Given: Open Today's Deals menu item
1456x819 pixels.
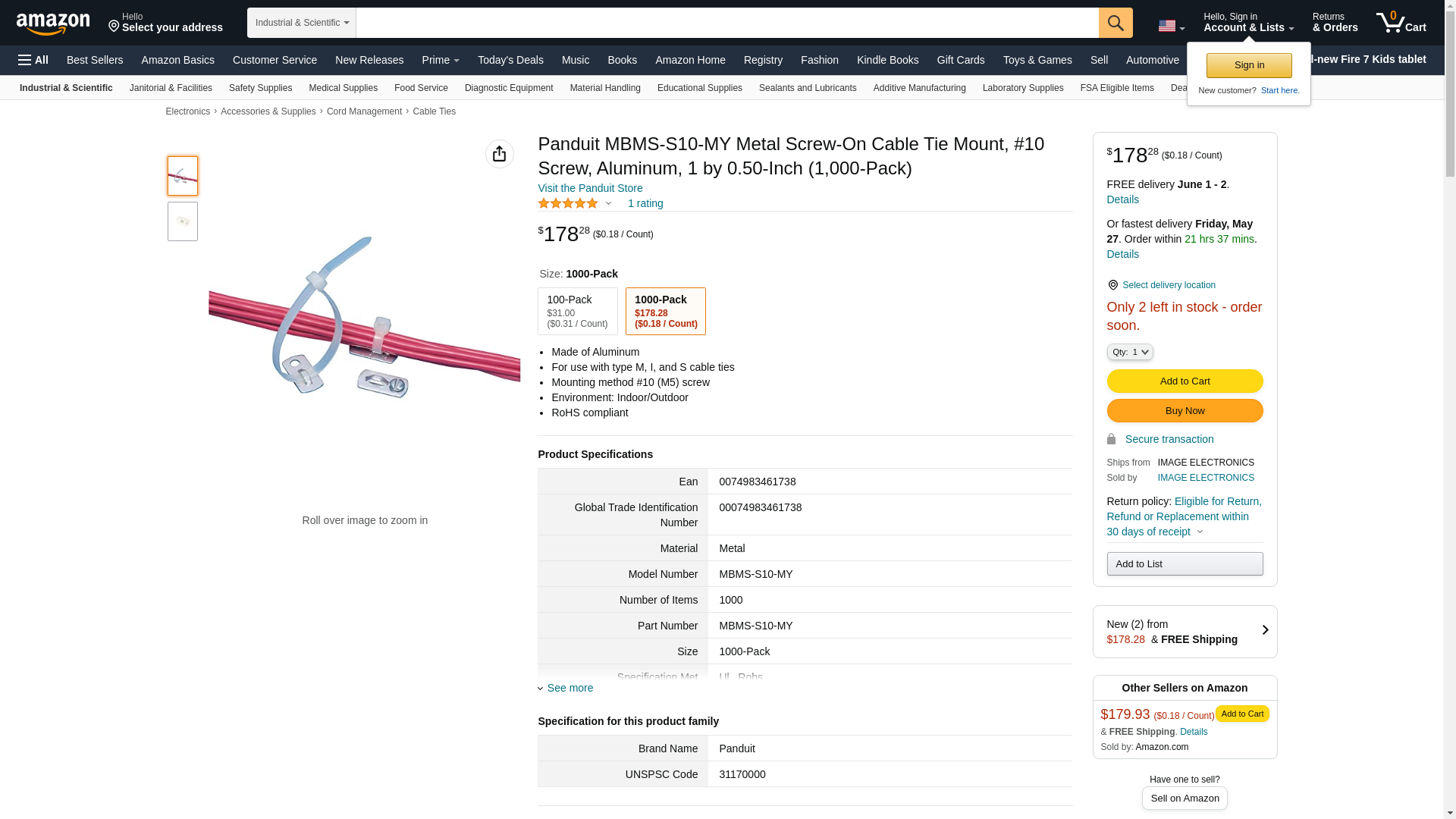Looking at the screenshot, I should [x=510, y=60].
